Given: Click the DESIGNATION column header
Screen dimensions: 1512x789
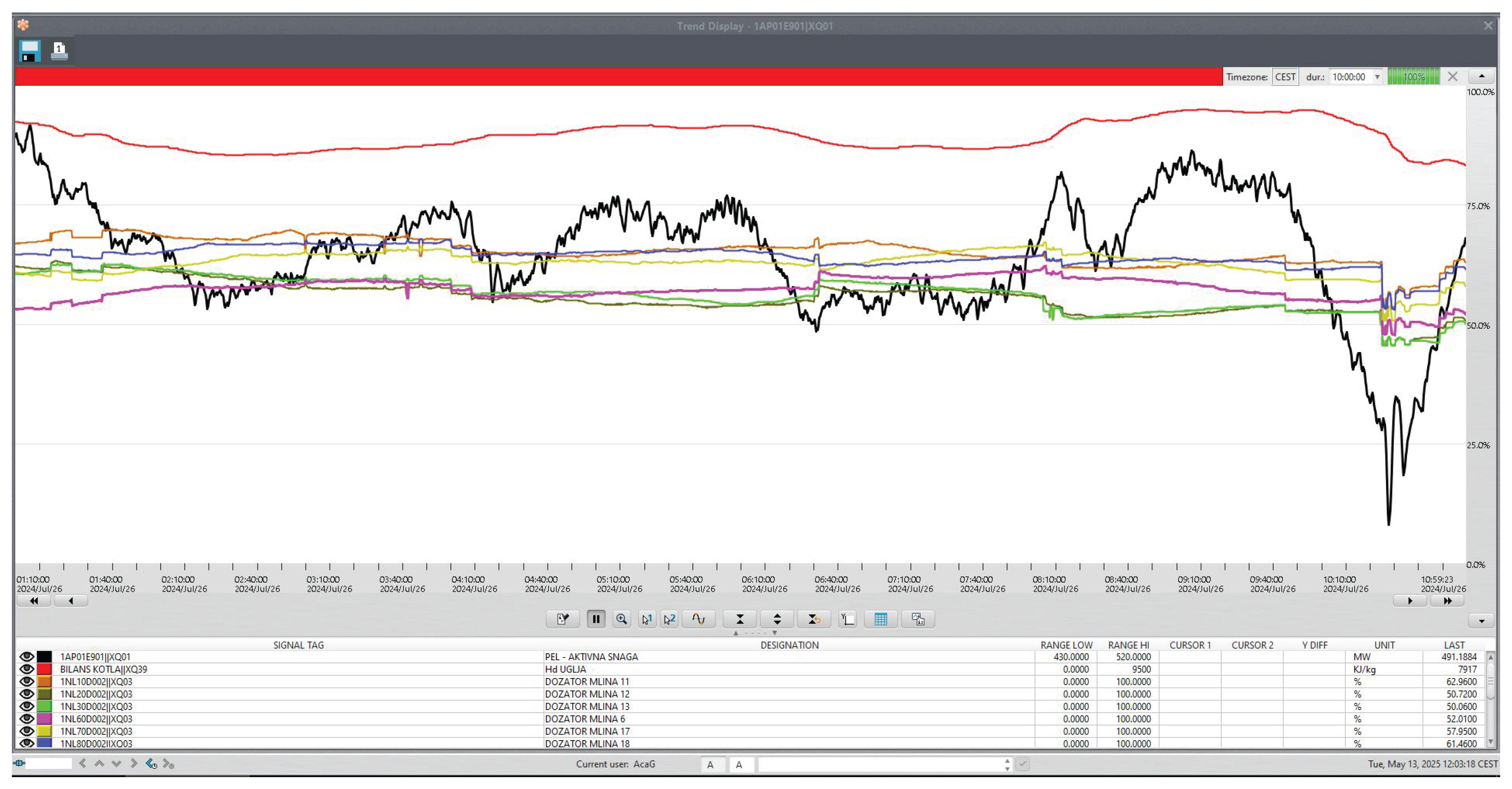Looking at the screenshot, I should tap(789, 645).
